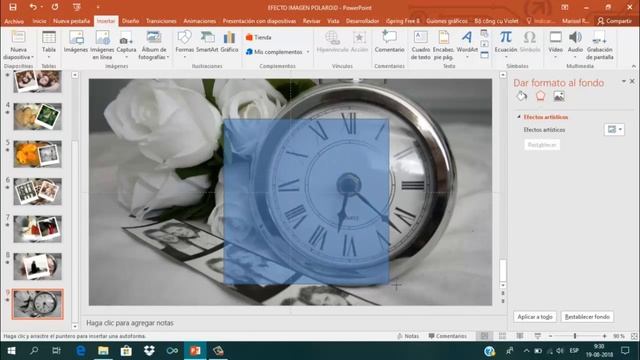Redo using the repeat arrow icon

(55, 7)
